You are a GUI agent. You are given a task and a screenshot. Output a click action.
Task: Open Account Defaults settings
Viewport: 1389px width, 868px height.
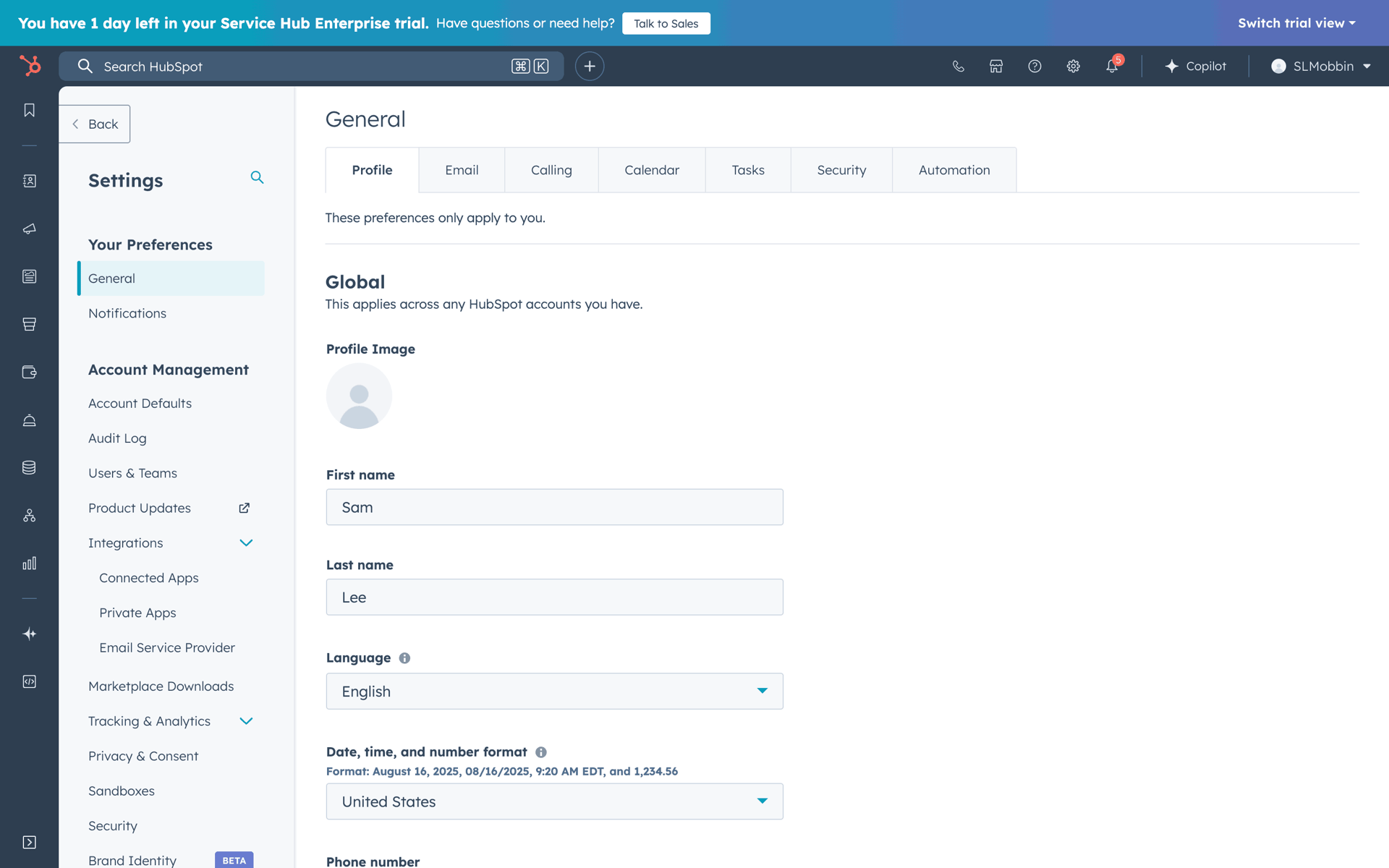pyautogui.click(x=140, y=403)
